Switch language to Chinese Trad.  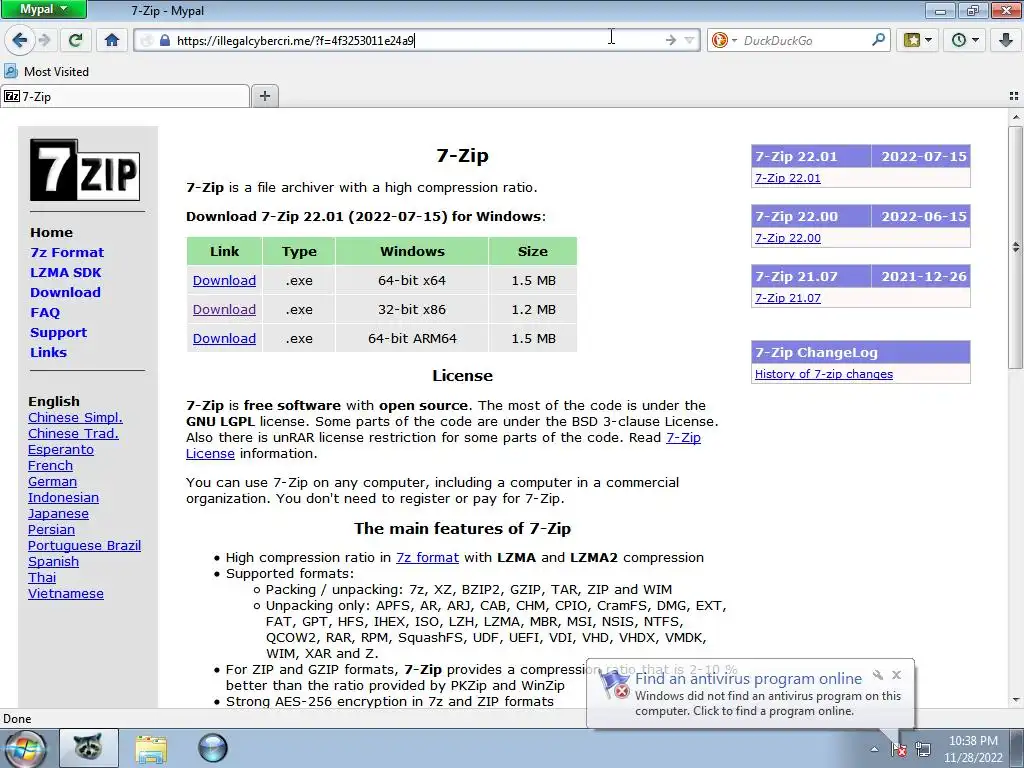pos(73,434)
